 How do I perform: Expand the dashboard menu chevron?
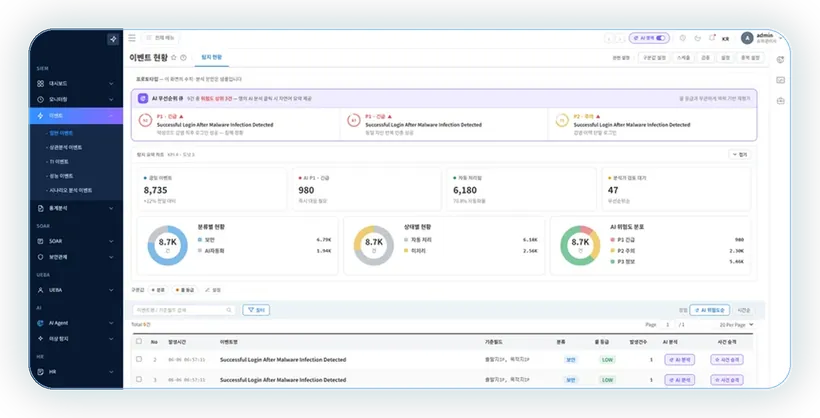point(111,84)
